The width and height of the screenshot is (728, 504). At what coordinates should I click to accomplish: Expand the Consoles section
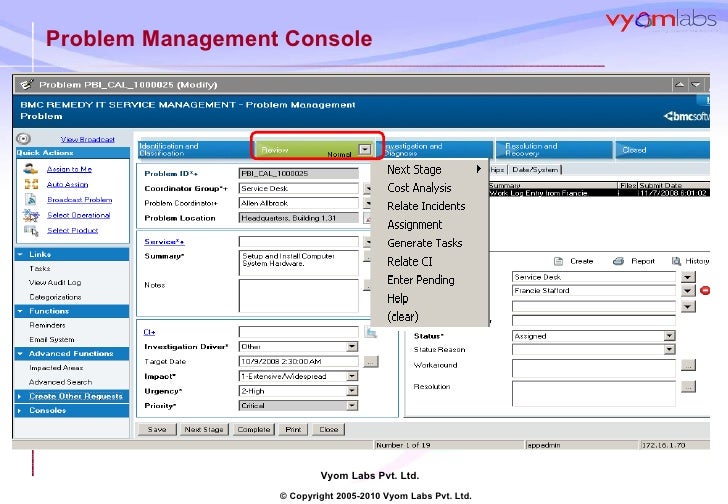pyautogui.click(x=20, y=411)
